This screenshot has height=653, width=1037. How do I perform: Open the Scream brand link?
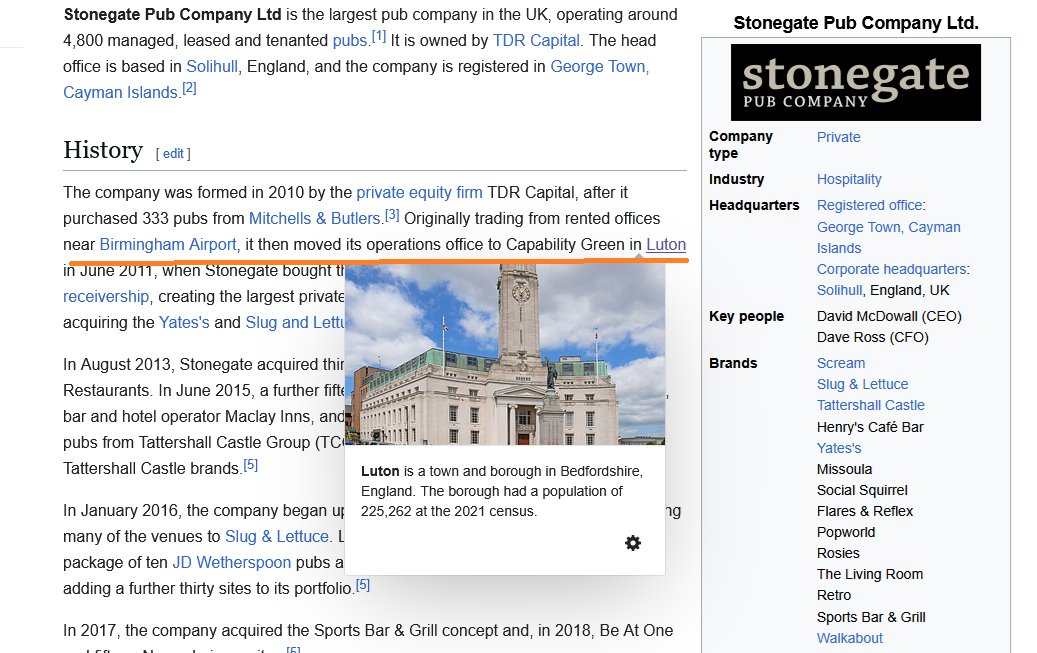841,363
